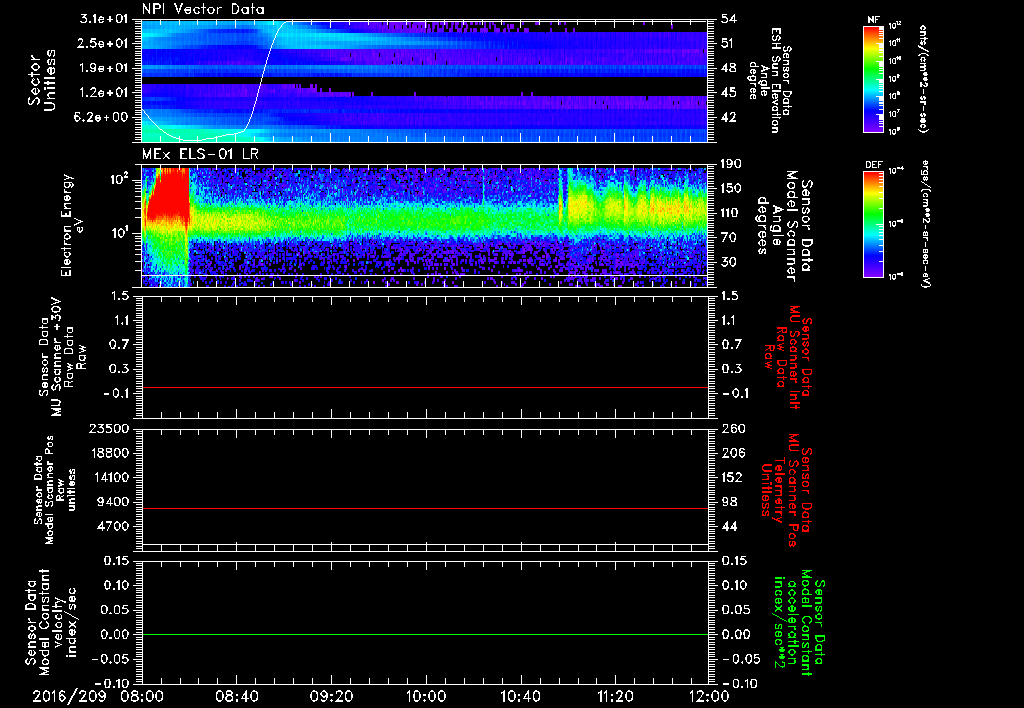
Task: Click the DEF color bar
Action: click(x=873, y=224)
